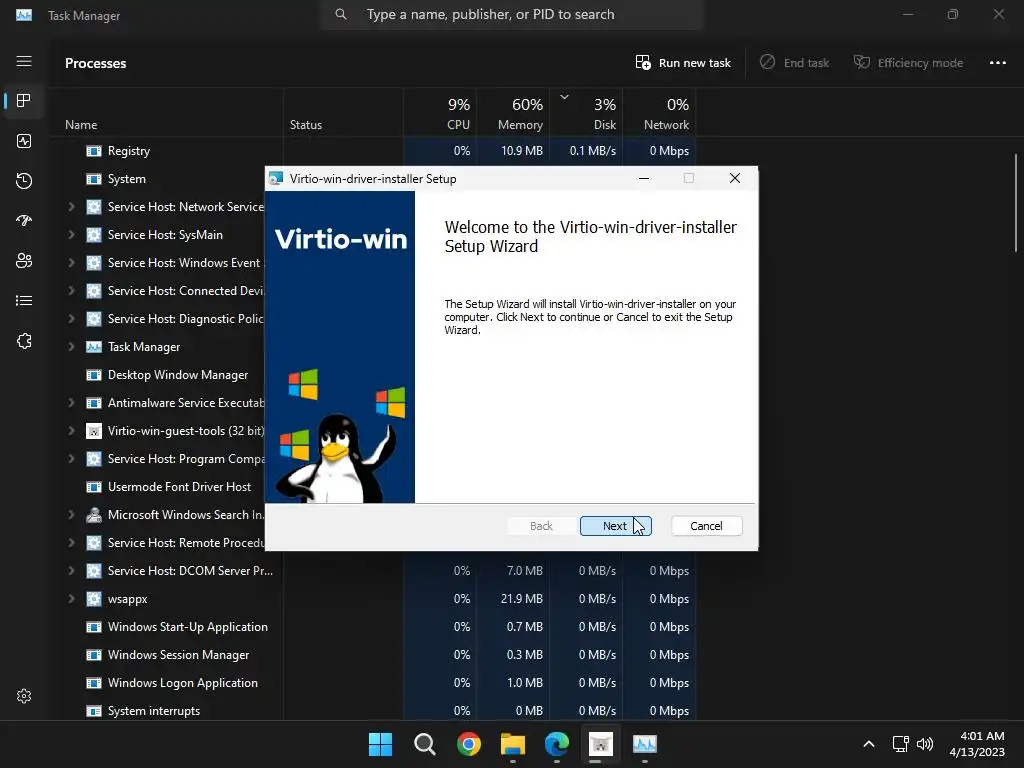Screen dimensions: 1024x768
Task: Expand Service Host: Connected Devices row
Action: pos(71,291)
